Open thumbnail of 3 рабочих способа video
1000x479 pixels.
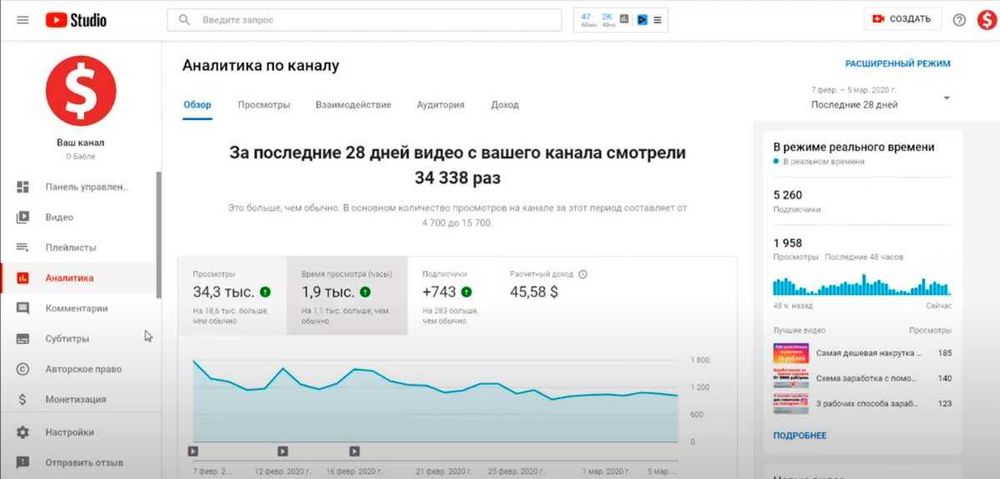click(791, 404)
